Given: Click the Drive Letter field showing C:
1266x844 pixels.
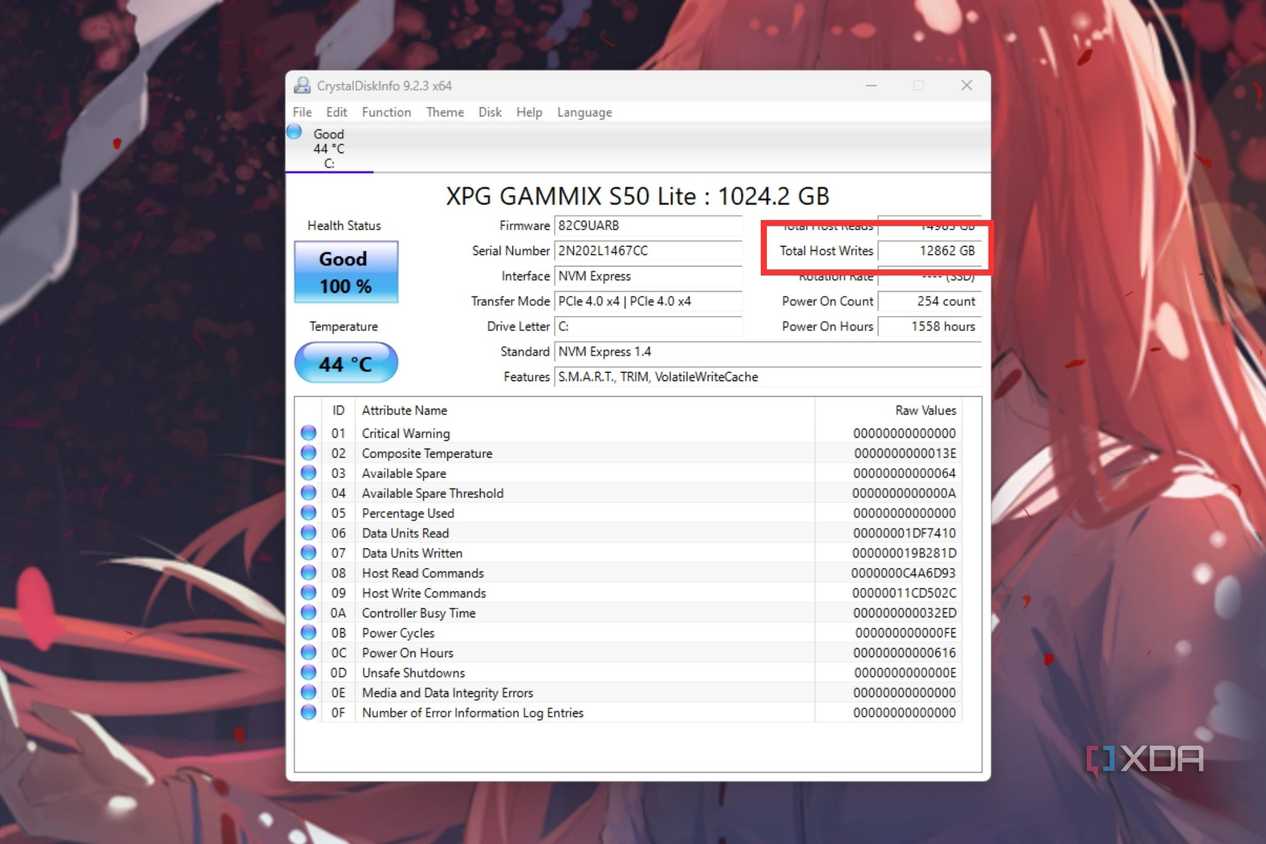Looking at the screenshot, I should (x=649, y=326).
